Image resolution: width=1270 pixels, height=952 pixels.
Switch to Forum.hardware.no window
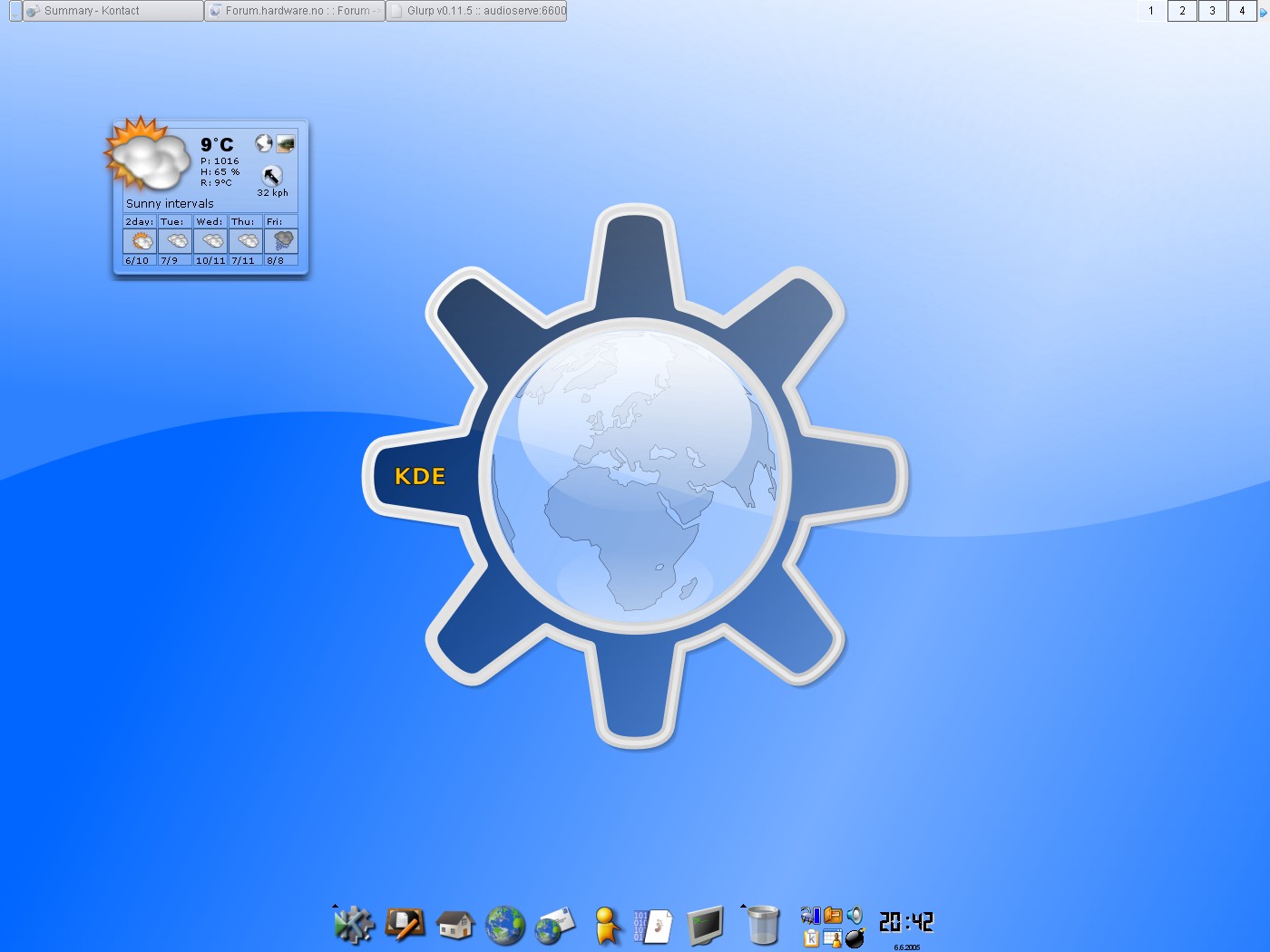(295, 11)
